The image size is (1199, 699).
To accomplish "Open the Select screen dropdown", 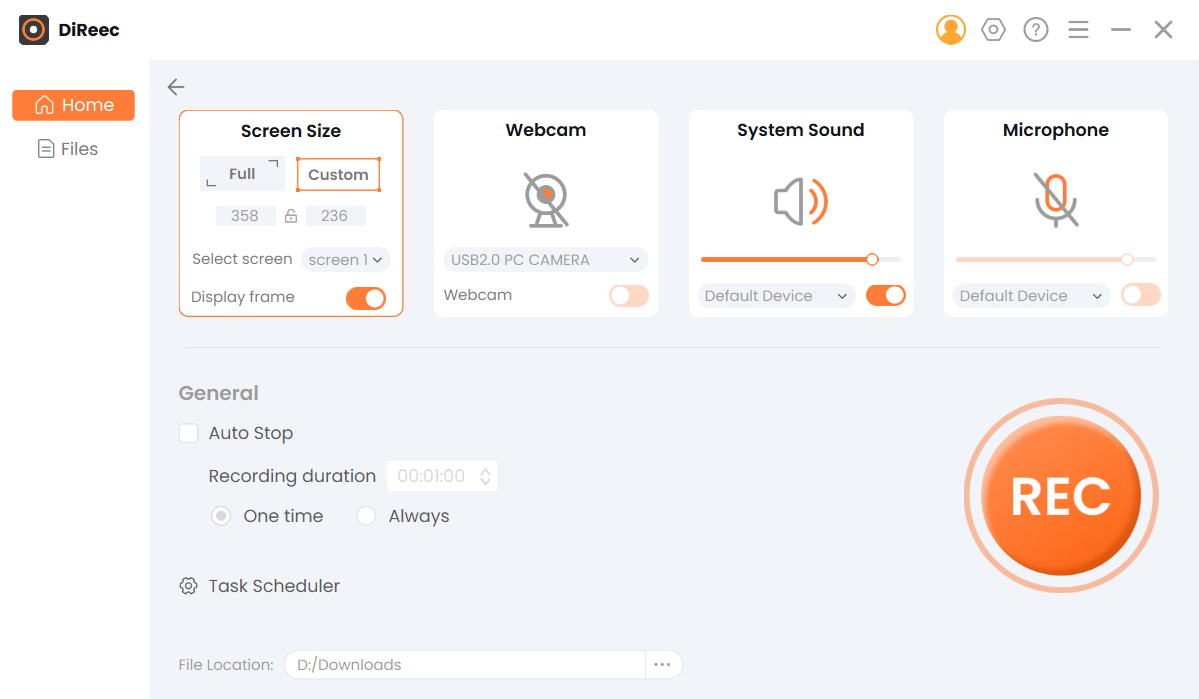I will 345,259.
